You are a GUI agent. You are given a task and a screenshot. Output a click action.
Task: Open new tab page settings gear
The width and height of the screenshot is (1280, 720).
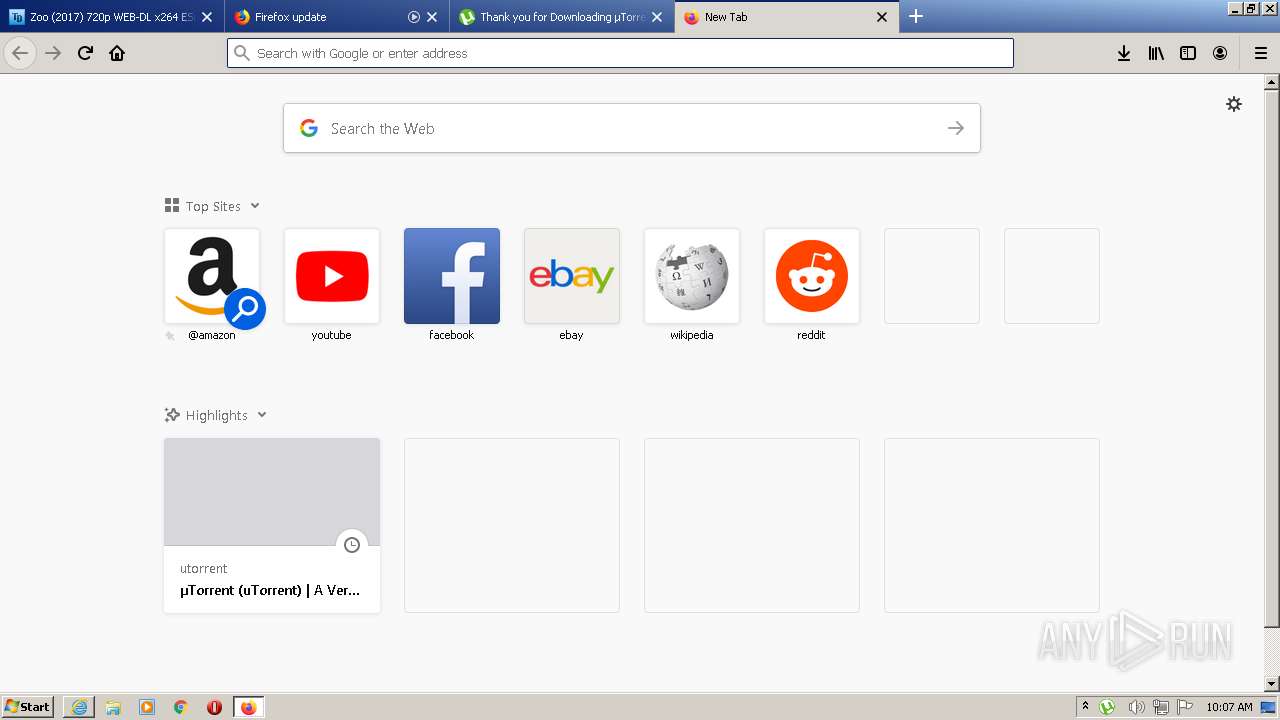click(1234, 104)
